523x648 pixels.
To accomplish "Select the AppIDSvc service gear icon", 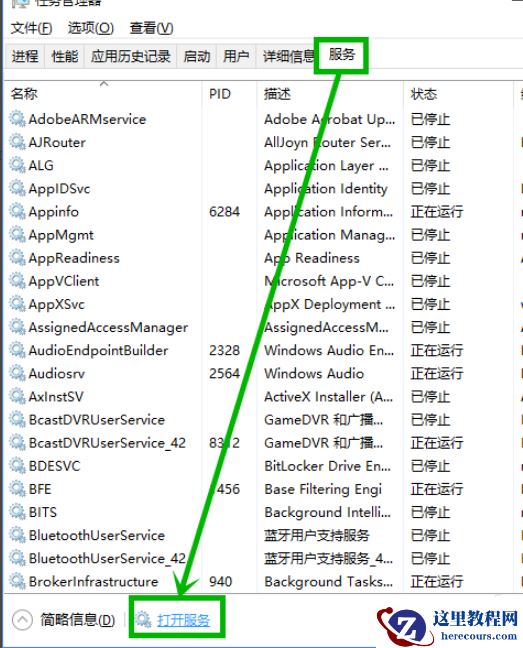I will pyautogui.click(x=17, y=188).
